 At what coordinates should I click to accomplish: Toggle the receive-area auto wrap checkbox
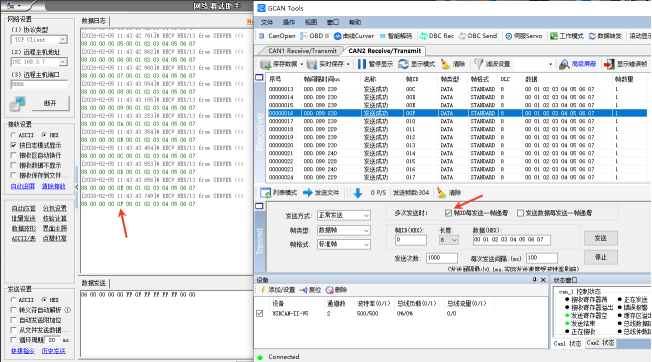(14, 155)
